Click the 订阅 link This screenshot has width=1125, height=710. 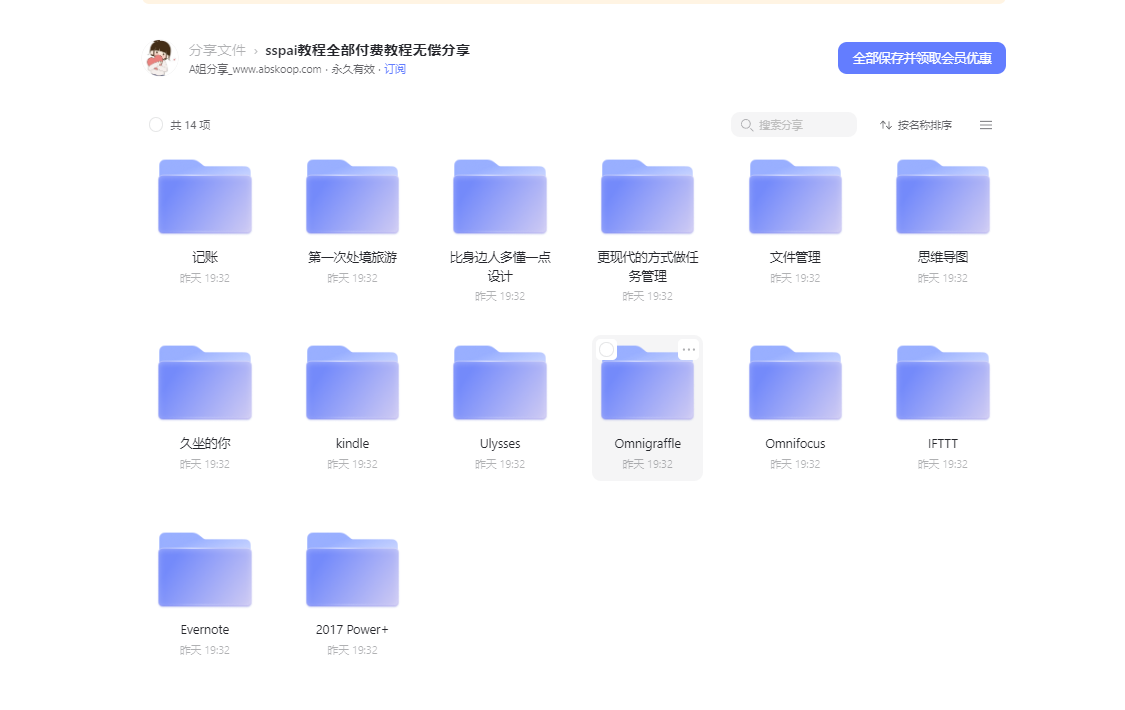pos(396,69)
